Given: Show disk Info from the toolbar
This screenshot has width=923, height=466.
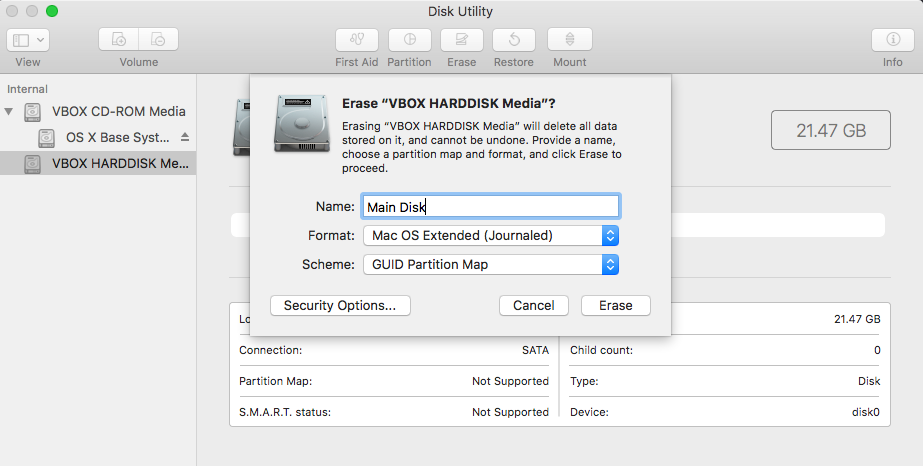Looking at the screenshot, I should 893,39.
